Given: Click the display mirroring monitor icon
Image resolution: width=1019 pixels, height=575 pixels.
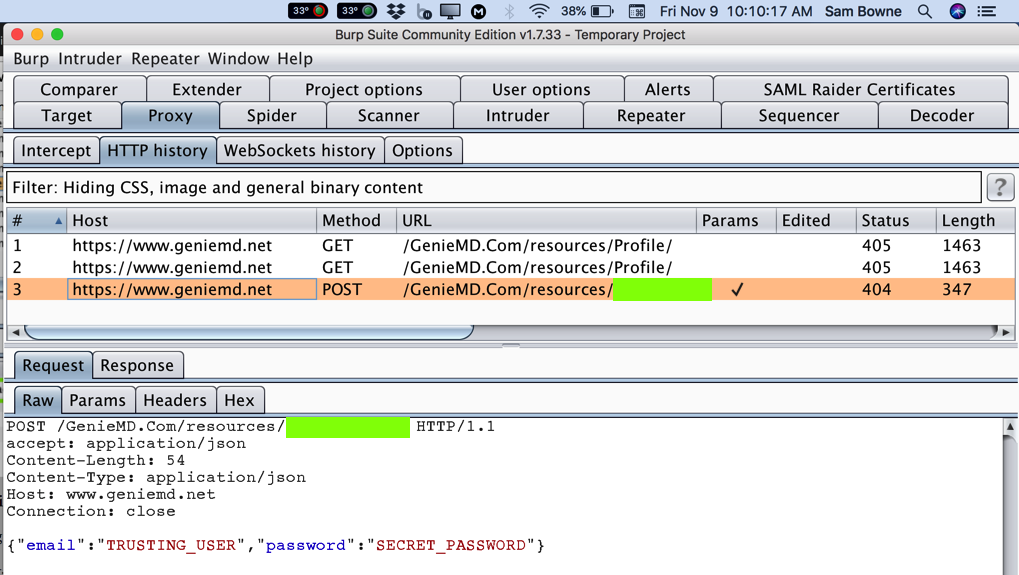Looking at the screenshot, I should tap(451, 11).
